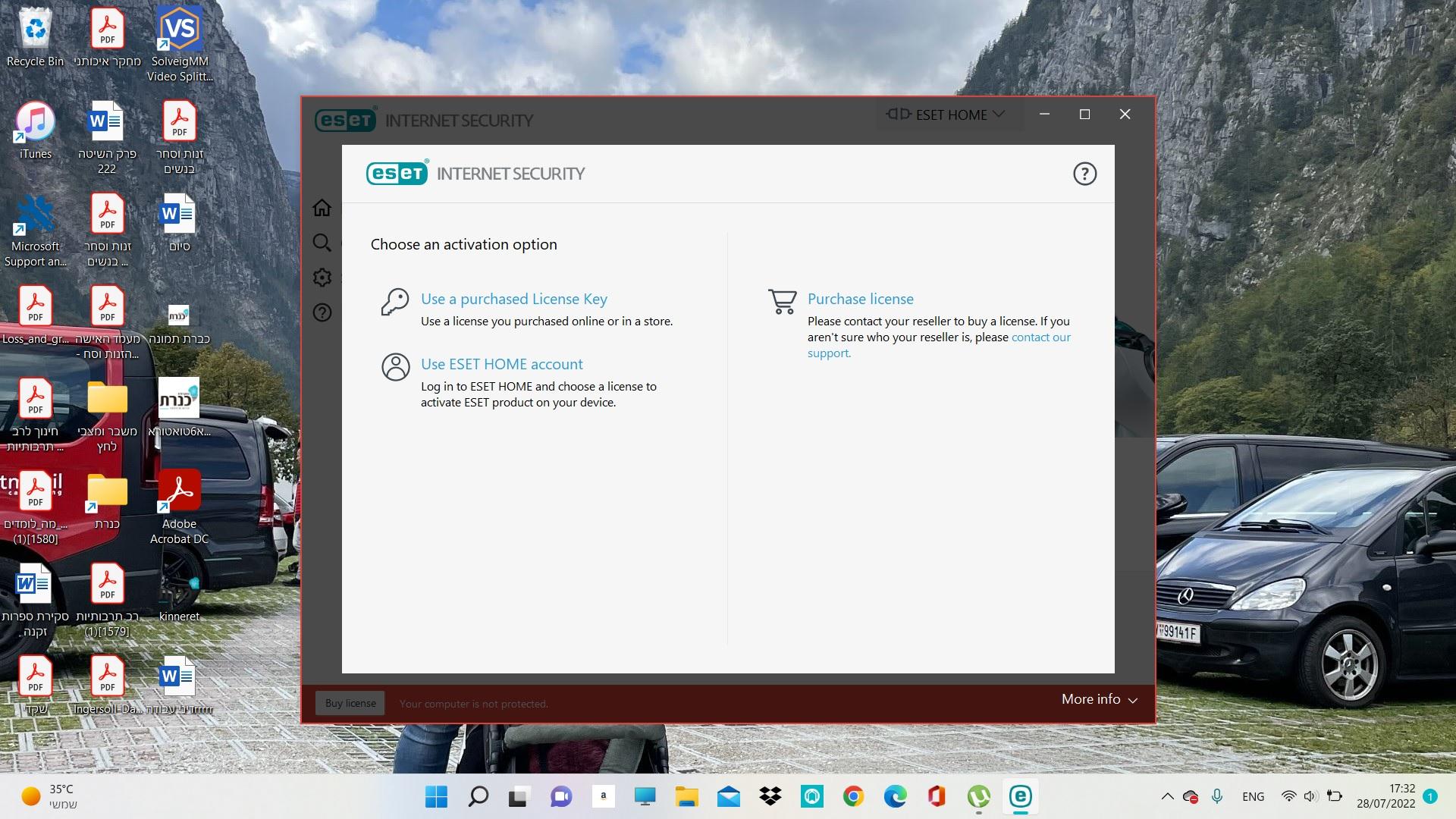Open Google Chrome from taskbar
The image size is (1456, 819).
tap(853, 796)
